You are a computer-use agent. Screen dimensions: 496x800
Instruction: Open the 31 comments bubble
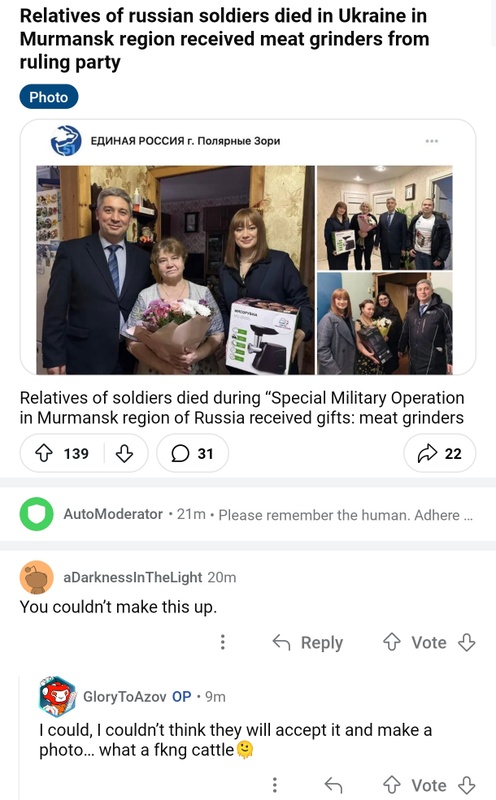[192, 453]
